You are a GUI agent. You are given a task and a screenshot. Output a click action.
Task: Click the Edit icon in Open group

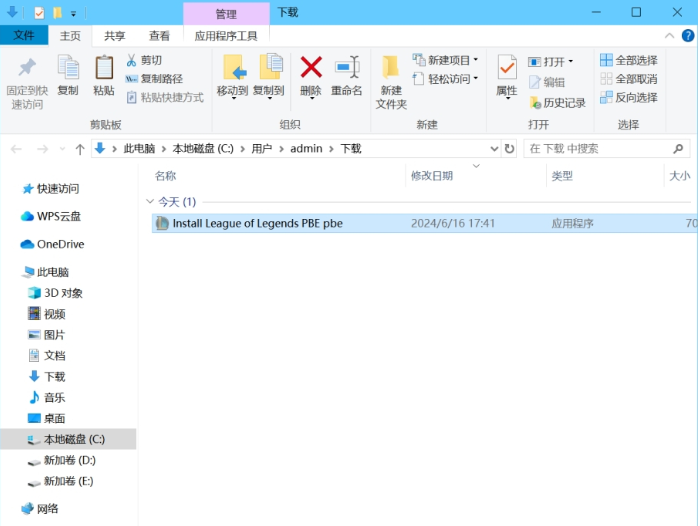(534, 82)
